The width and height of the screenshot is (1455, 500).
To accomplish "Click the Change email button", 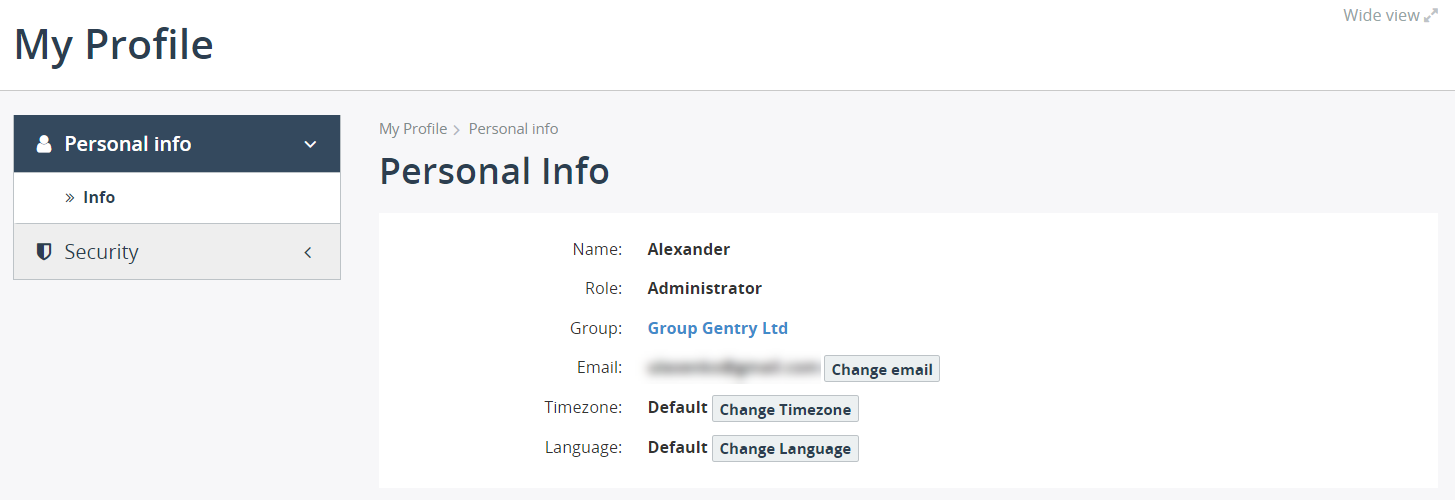I will point(882,369).
